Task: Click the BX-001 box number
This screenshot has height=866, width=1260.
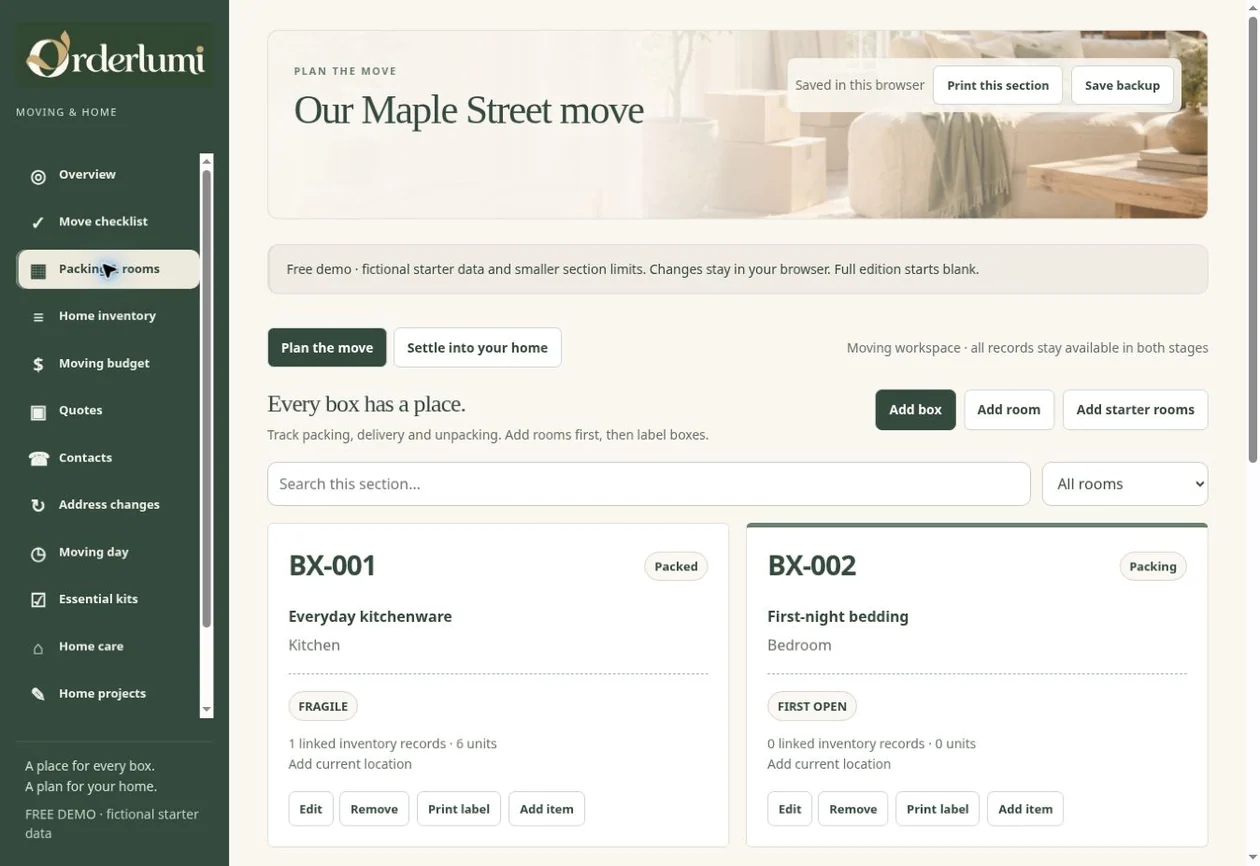Action: (332, 566)
